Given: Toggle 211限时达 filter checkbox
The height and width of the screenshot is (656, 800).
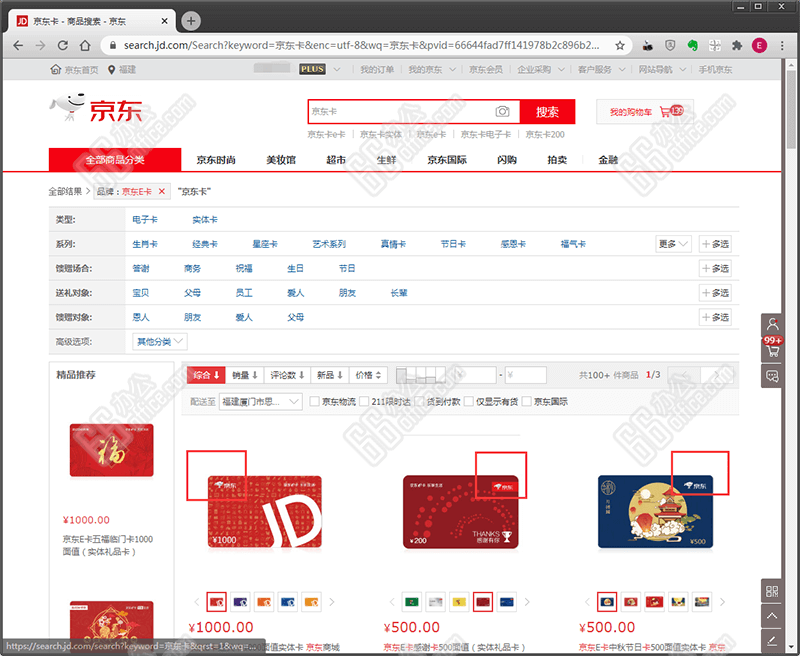Looking at the screenshot, I should tap(364, 401).
